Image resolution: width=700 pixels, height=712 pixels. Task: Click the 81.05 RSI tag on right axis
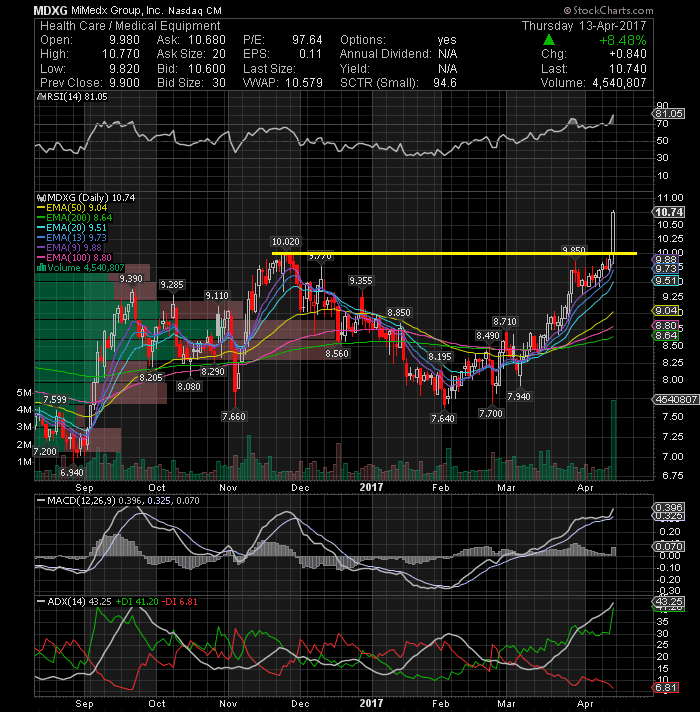pyautogui.click(x=669, y=114)
